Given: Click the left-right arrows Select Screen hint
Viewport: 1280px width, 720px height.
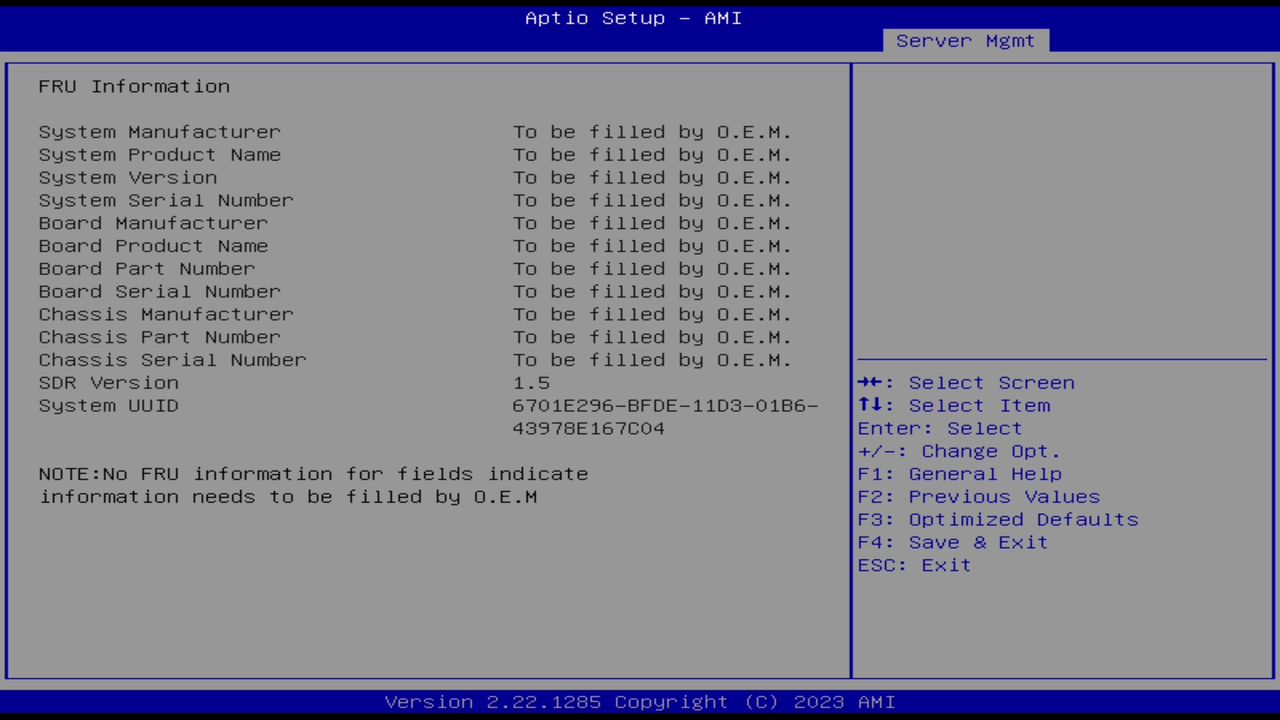Looking at the screenshot, I should point(966,384).
